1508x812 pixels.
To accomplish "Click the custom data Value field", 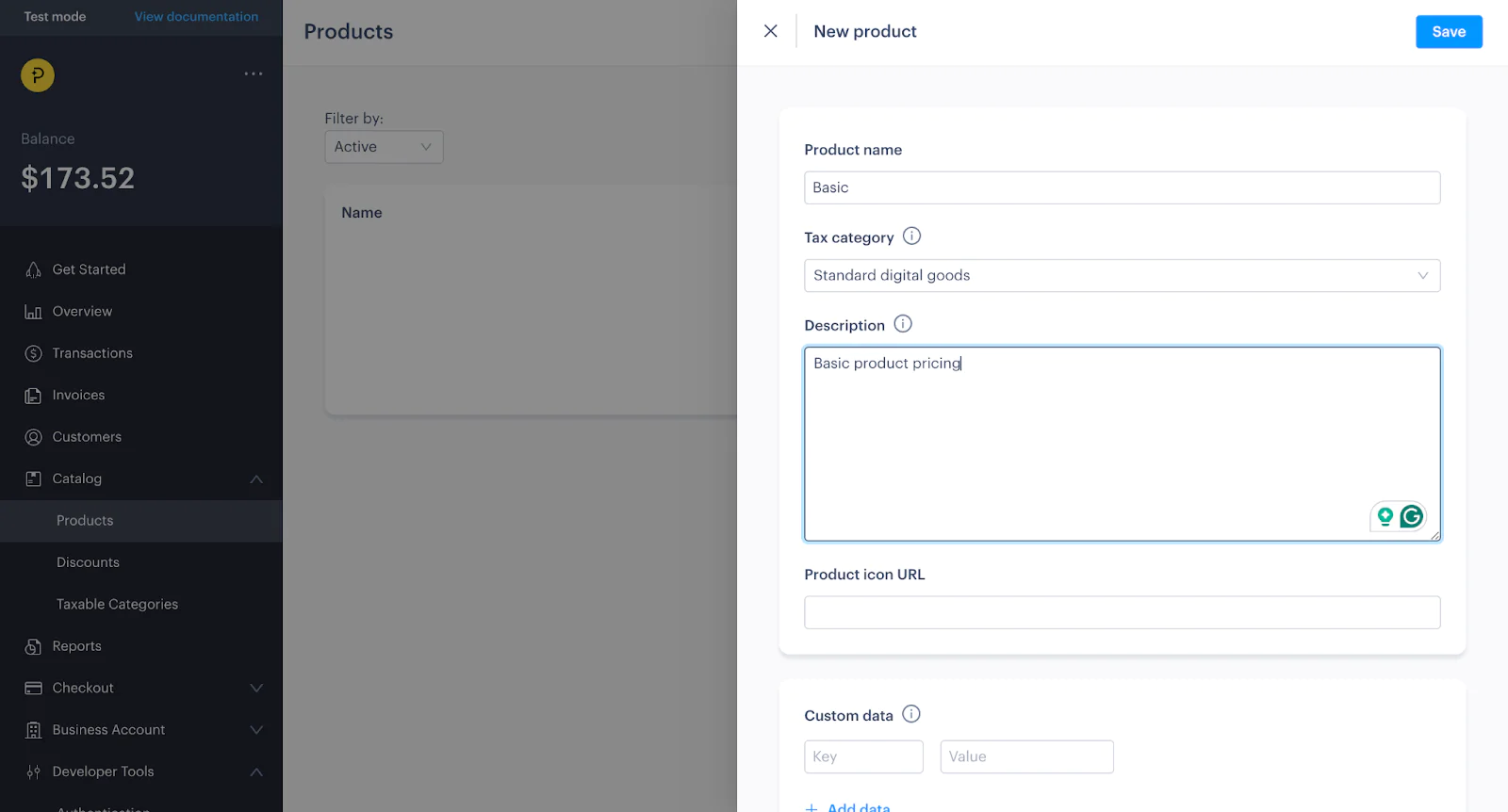I will pyautogui.click(x=1026, y=756).
